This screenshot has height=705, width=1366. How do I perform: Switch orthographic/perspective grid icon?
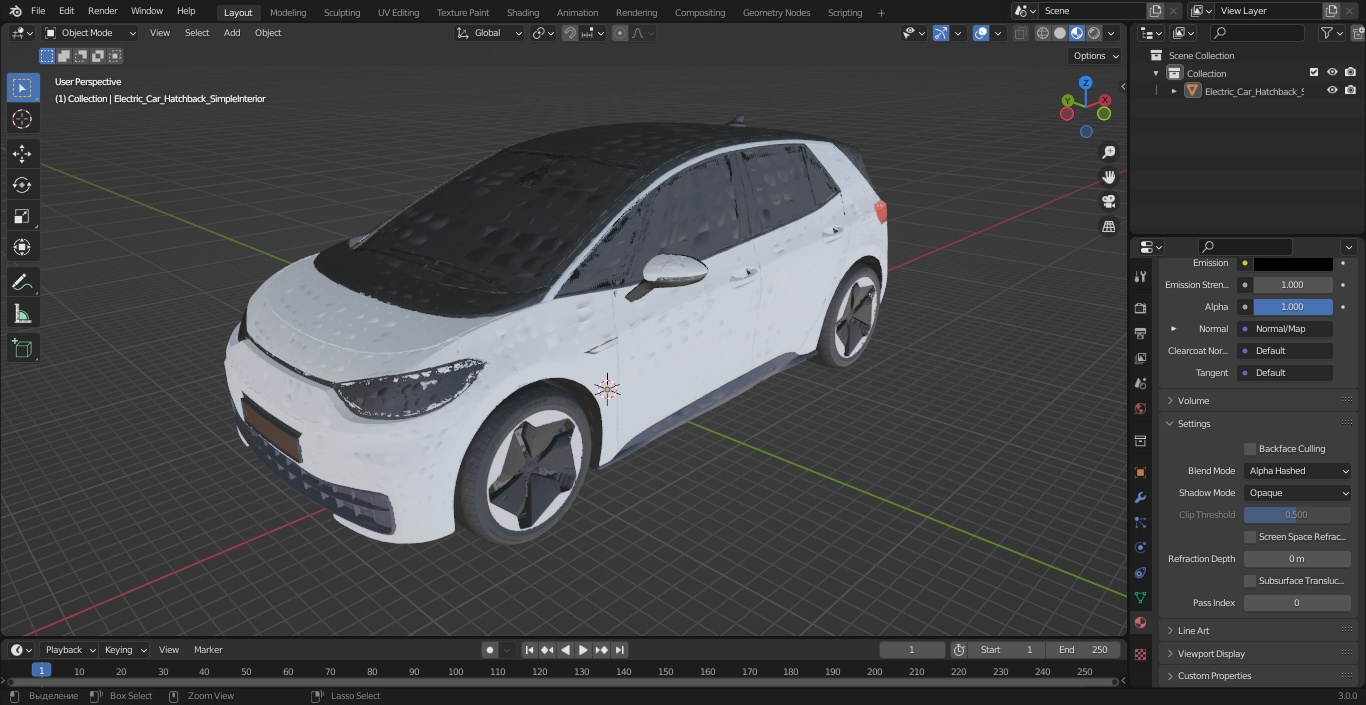coord(1108,227)
